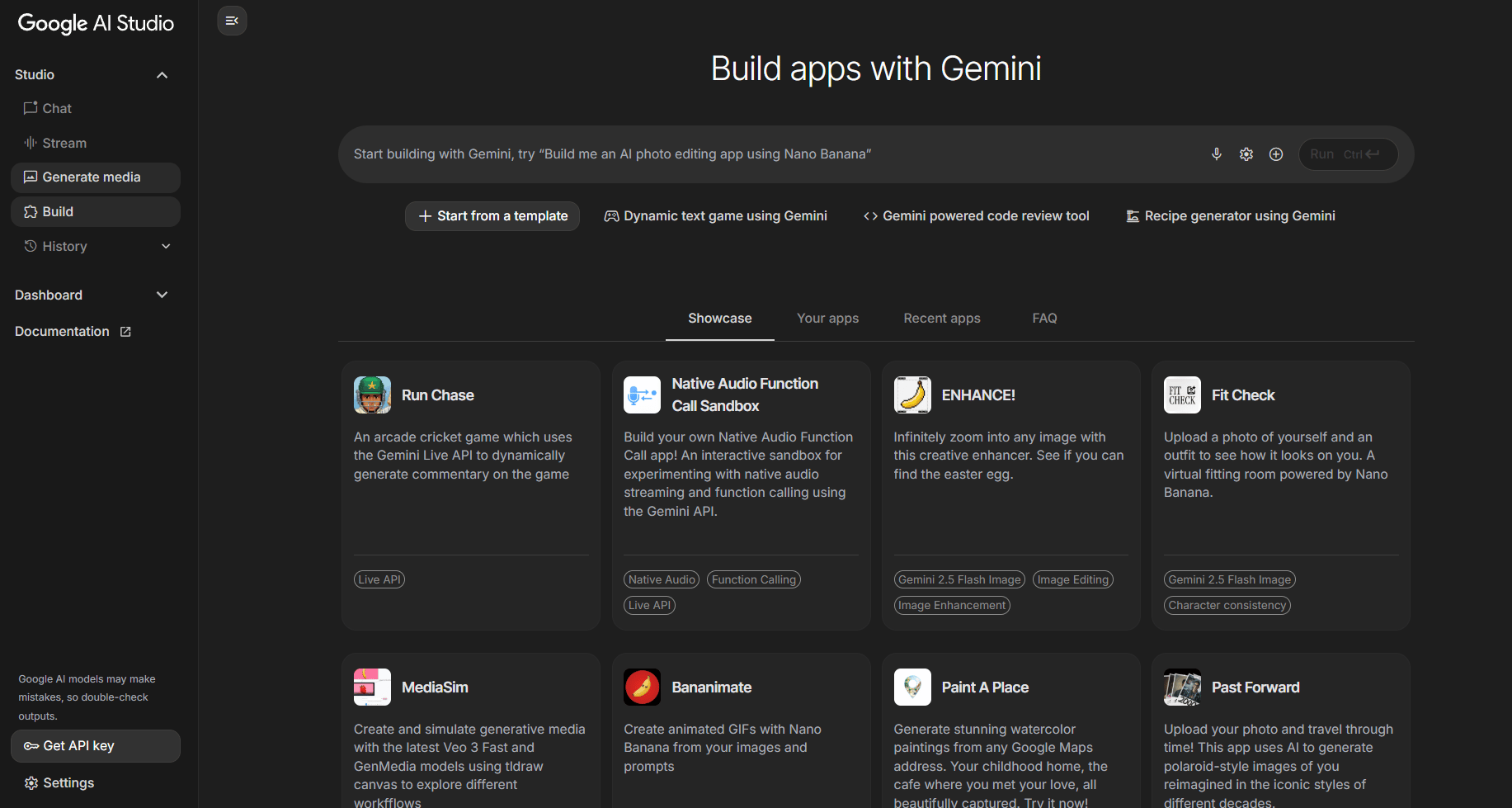The image size is (1512, 808).
Task: Toggle the sidebar collapse icon
Action: coord(232,21)
